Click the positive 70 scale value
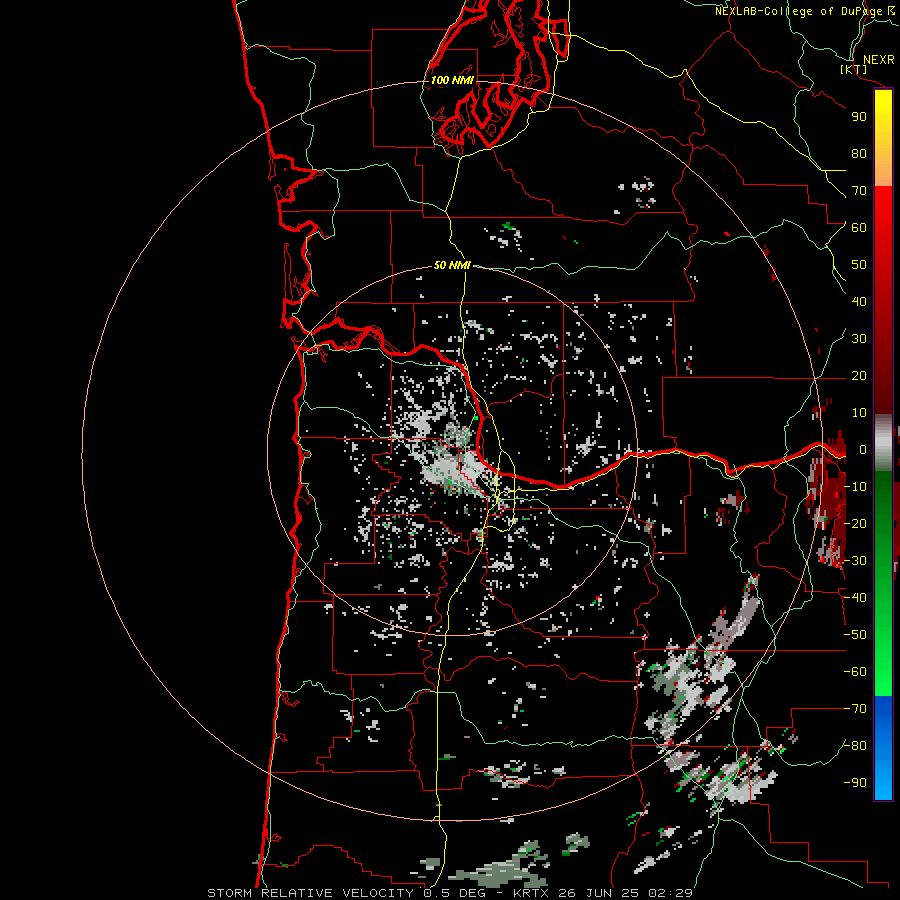The width and height of the screenshot is (900, 900). [x=859, y=191]
